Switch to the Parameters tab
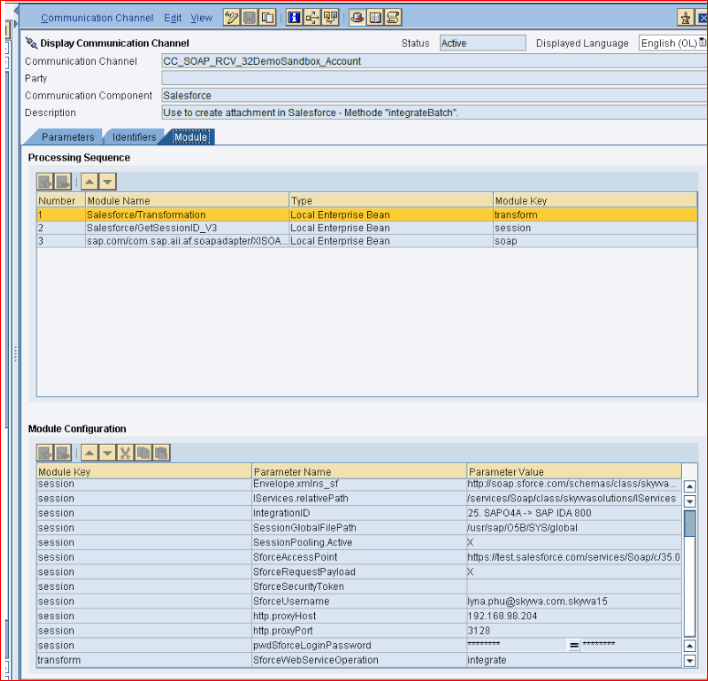The image size is (708, 681). [68, 137]
